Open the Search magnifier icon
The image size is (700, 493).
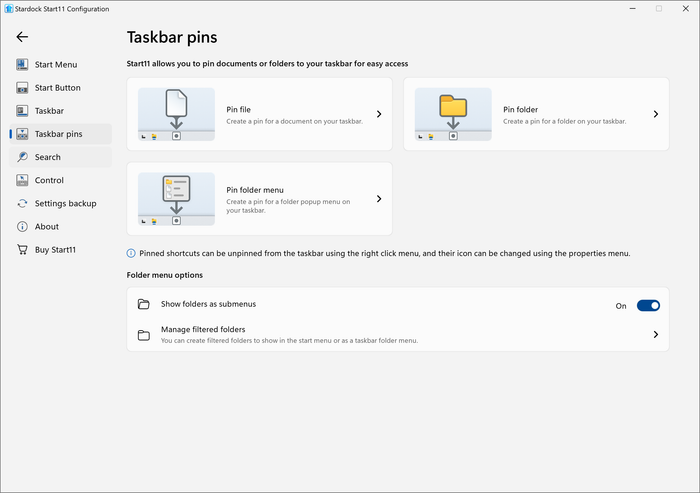pos(22,157)
